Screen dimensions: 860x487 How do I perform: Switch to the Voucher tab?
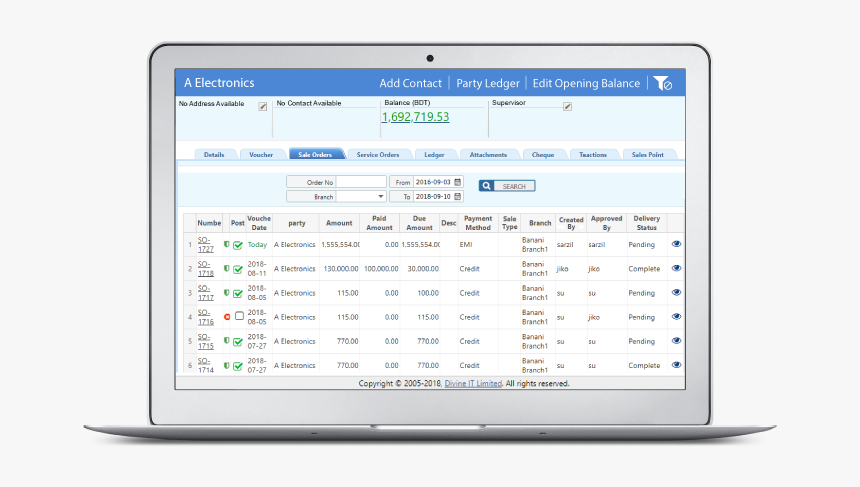[x=261, y=155]
